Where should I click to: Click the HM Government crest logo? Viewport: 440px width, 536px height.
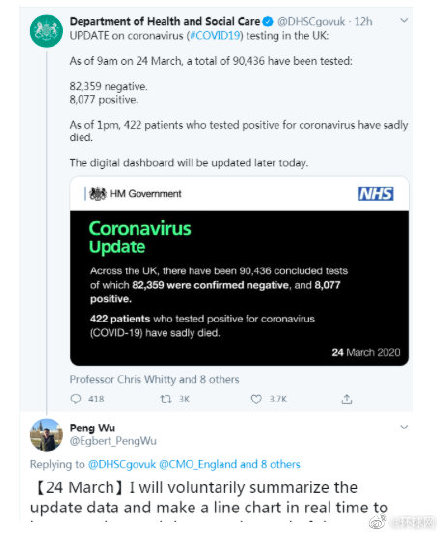pos(98,194)
